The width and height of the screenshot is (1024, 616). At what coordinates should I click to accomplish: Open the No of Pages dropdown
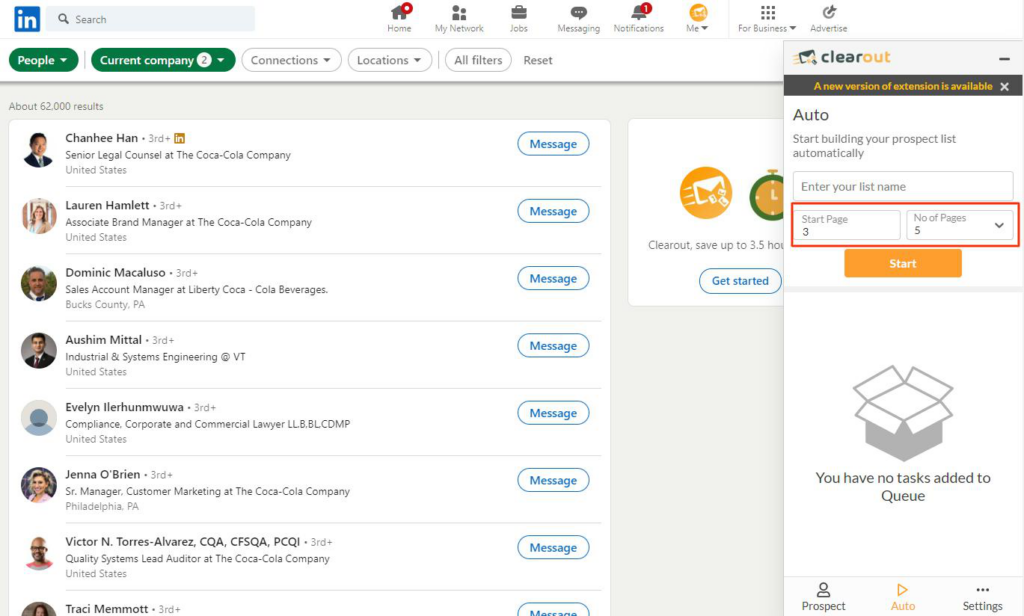959,225
